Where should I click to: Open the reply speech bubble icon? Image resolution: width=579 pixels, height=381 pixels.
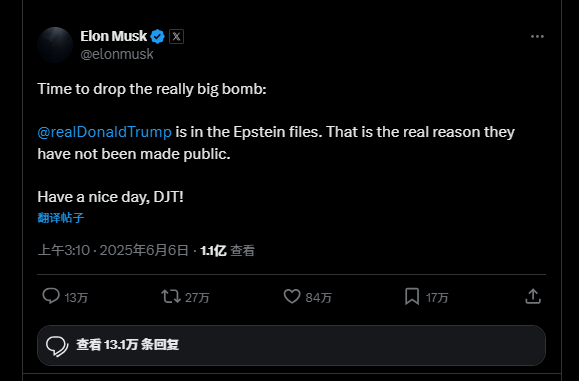51,296
